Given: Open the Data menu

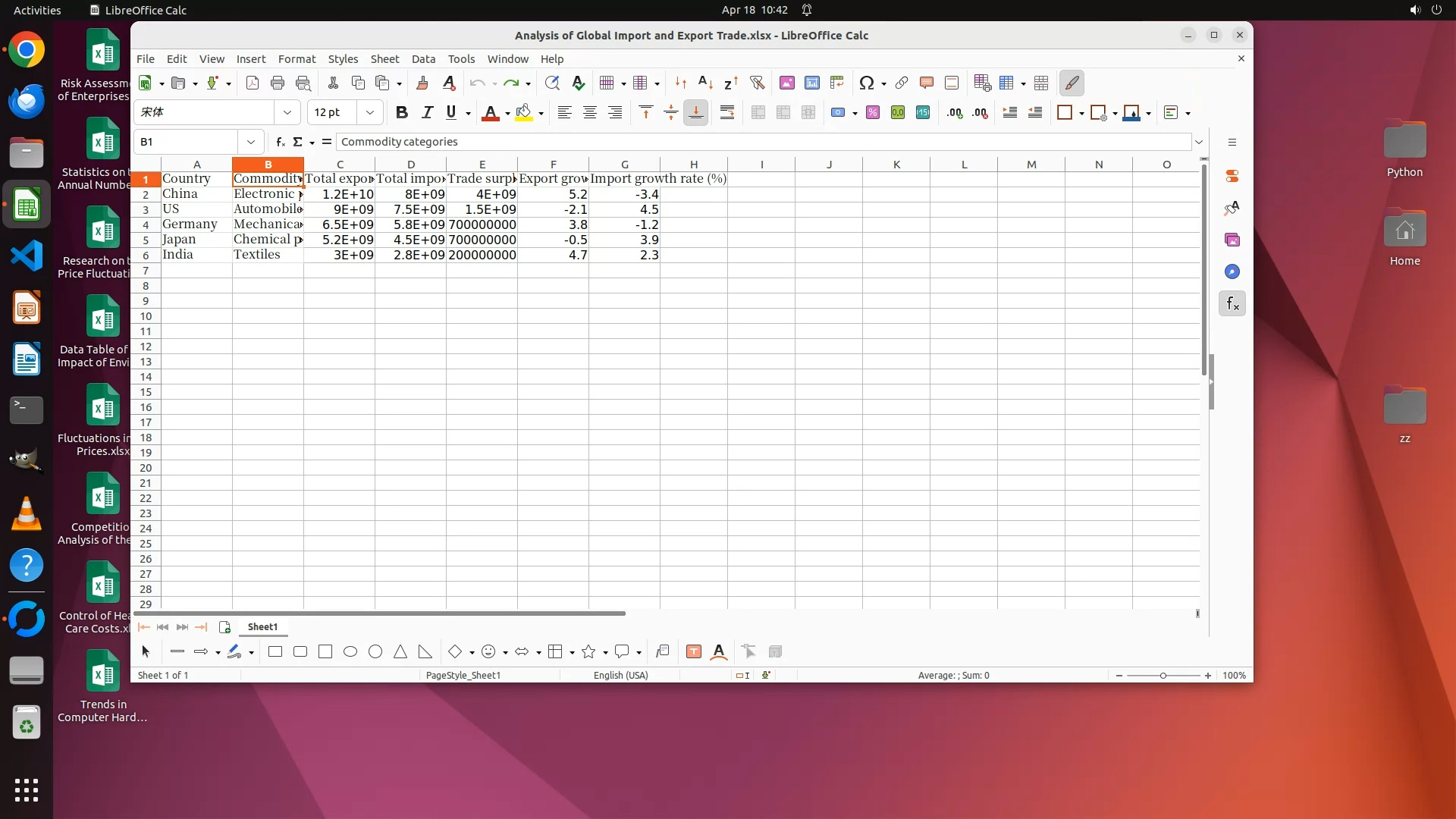Looking at the screenshot, I should pyautogui.click(x=423, y=58).
